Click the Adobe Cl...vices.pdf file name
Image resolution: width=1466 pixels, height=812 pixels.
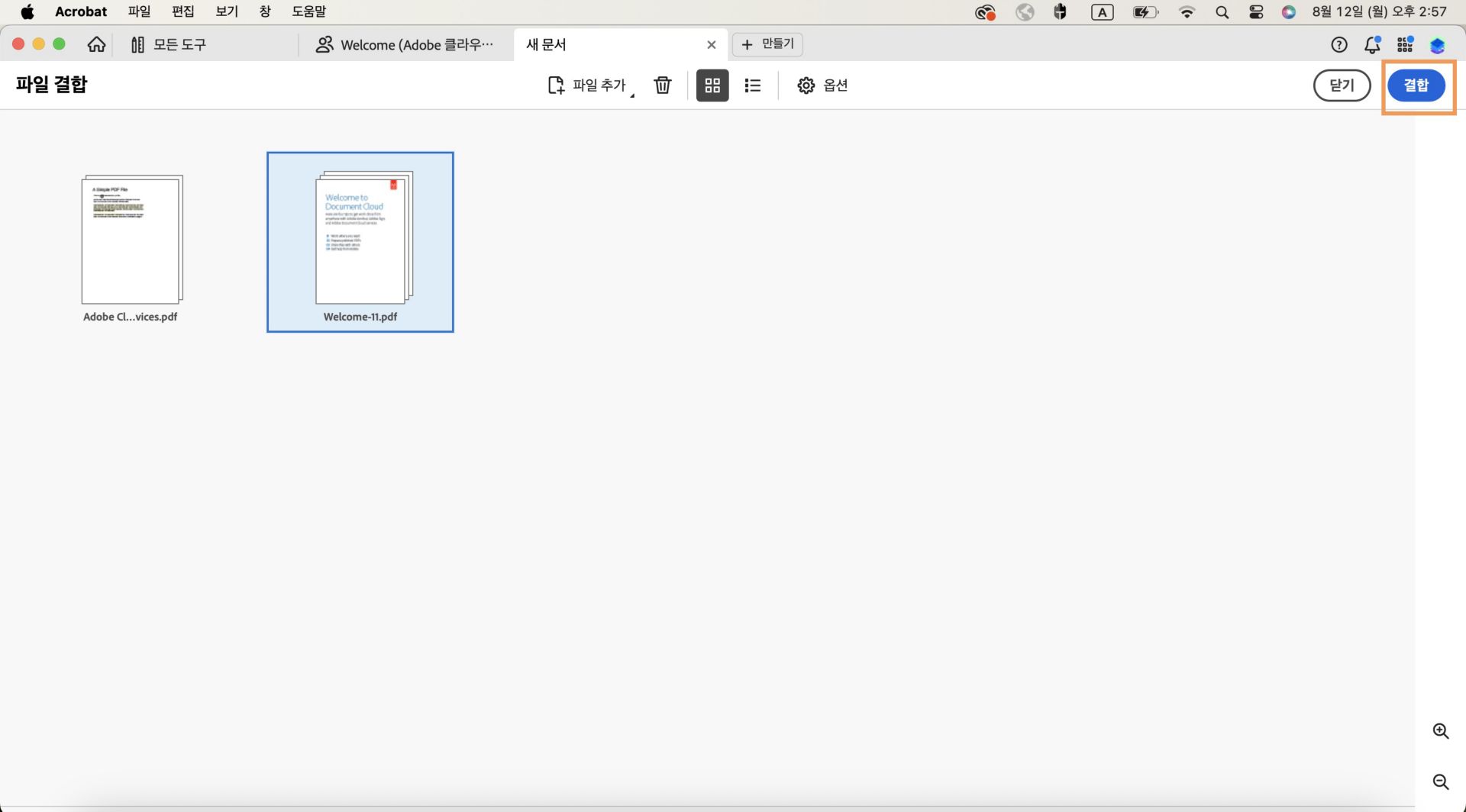coord(131,317)
